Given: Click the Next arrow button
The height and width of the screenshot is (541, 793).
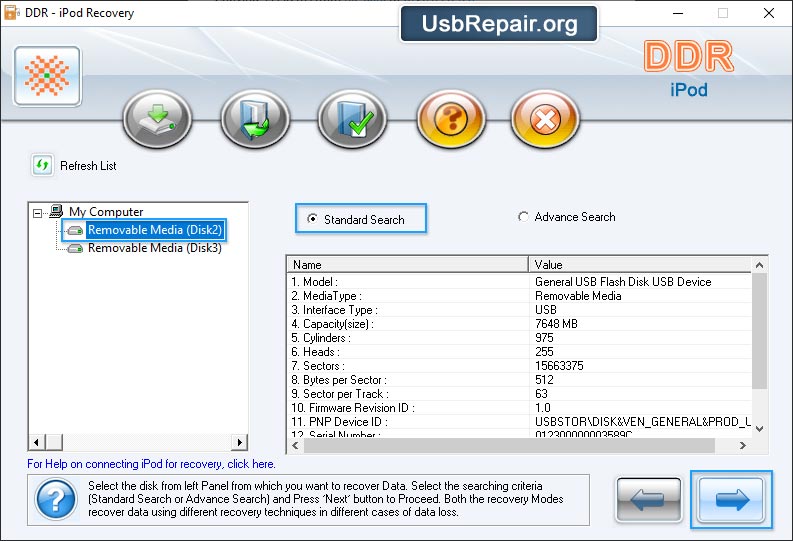Looking at the screenshot, I should [731, 500].
